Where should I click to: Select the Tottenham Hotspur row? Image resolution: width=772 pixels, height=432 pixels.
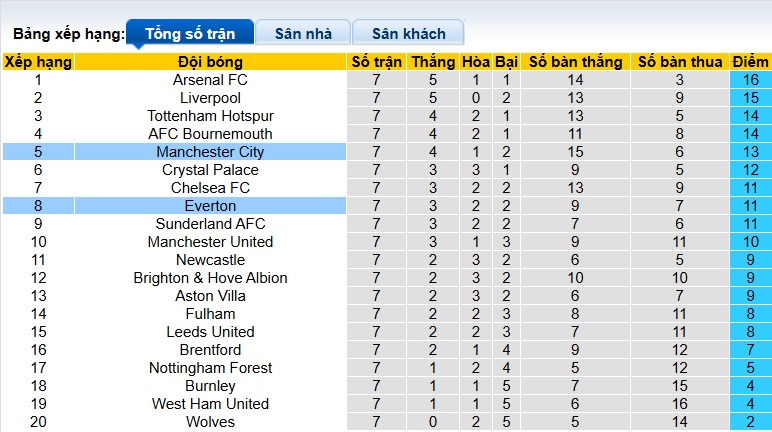[210, 116]
